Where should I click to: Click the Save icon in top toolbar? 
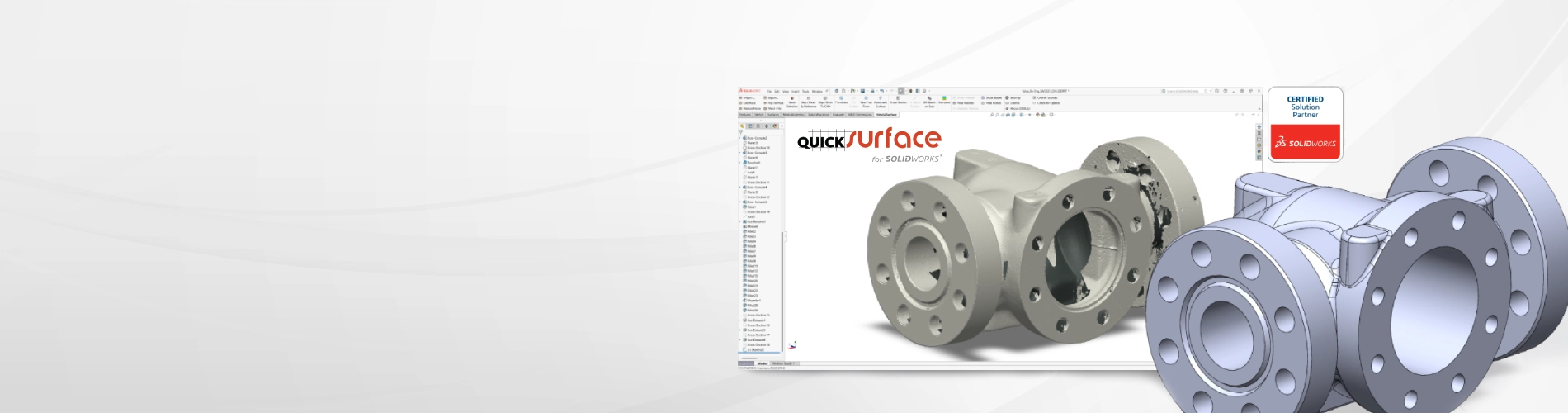862,91
